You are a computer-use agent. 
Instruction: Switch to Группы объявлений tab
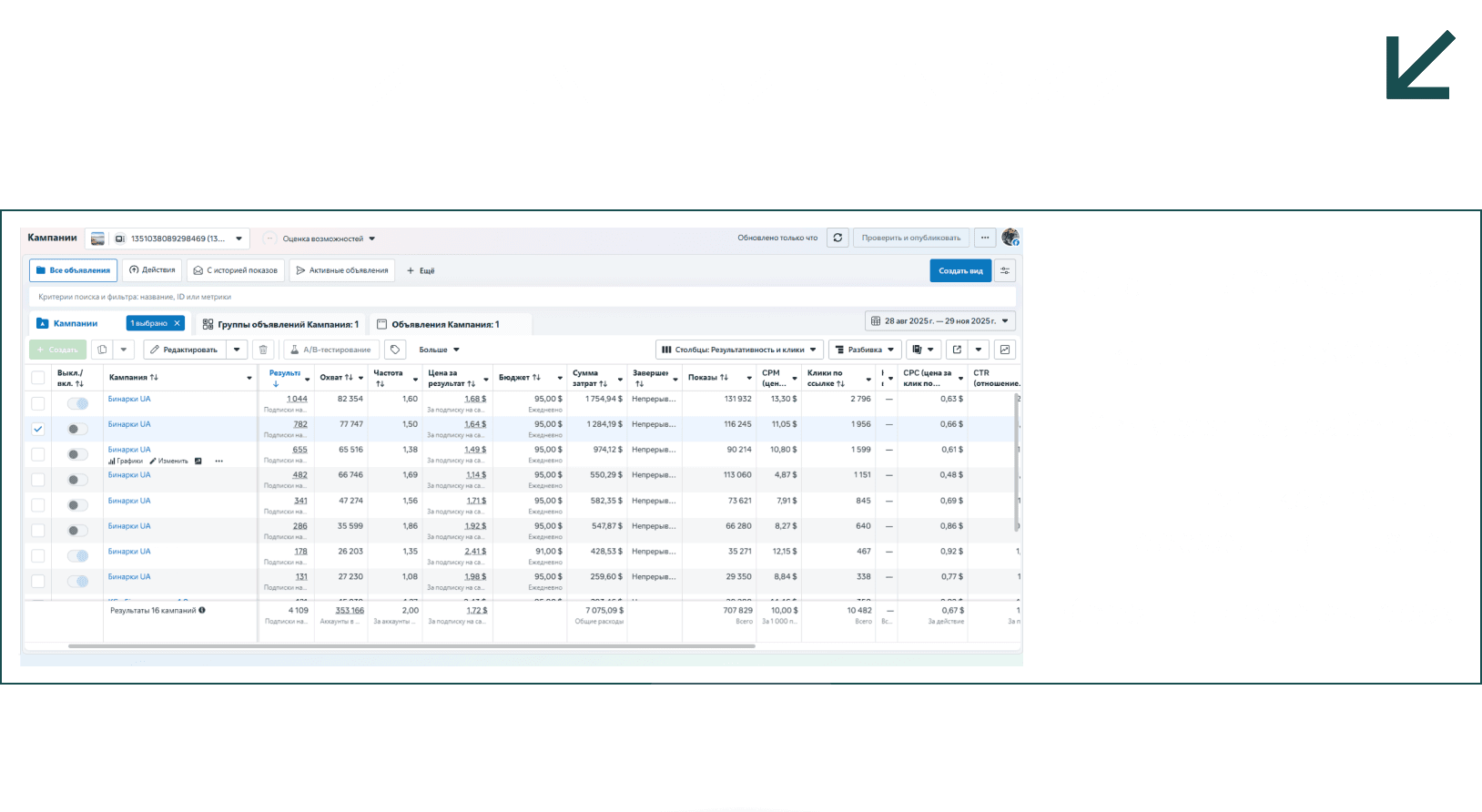(280, 324)
